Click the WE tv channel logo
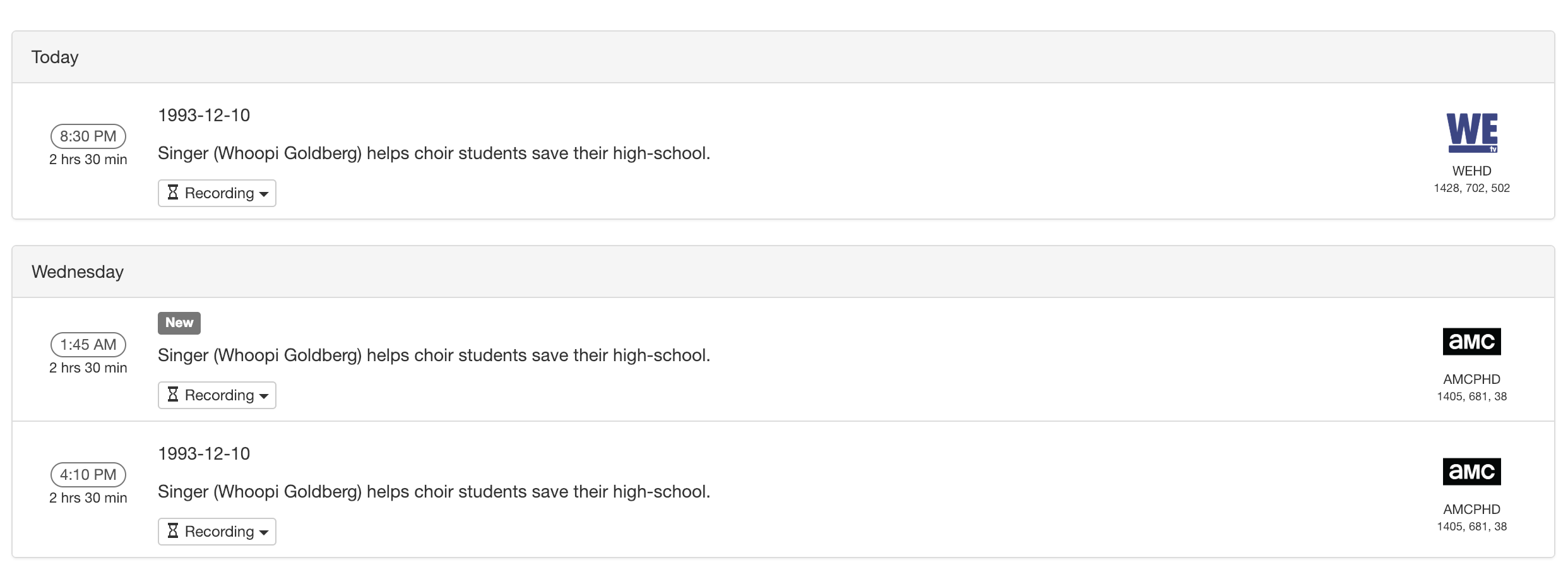The height and width of the screenshot is (567, 1568). click(x=1471, y=133)
